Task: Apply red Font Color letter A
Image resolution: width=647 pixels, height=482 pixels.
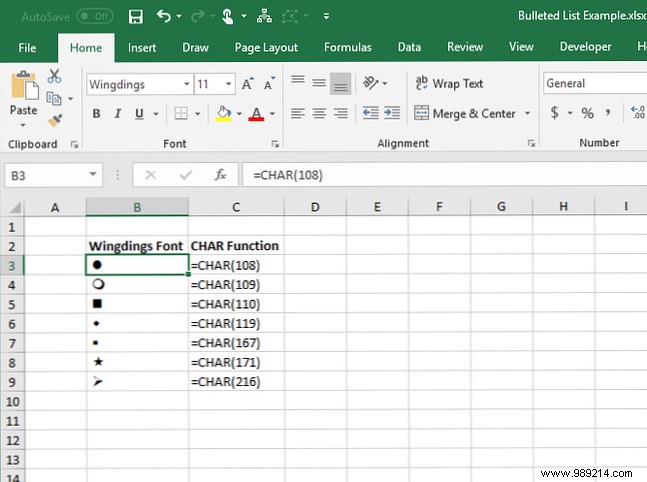Action: pos(256,113)
